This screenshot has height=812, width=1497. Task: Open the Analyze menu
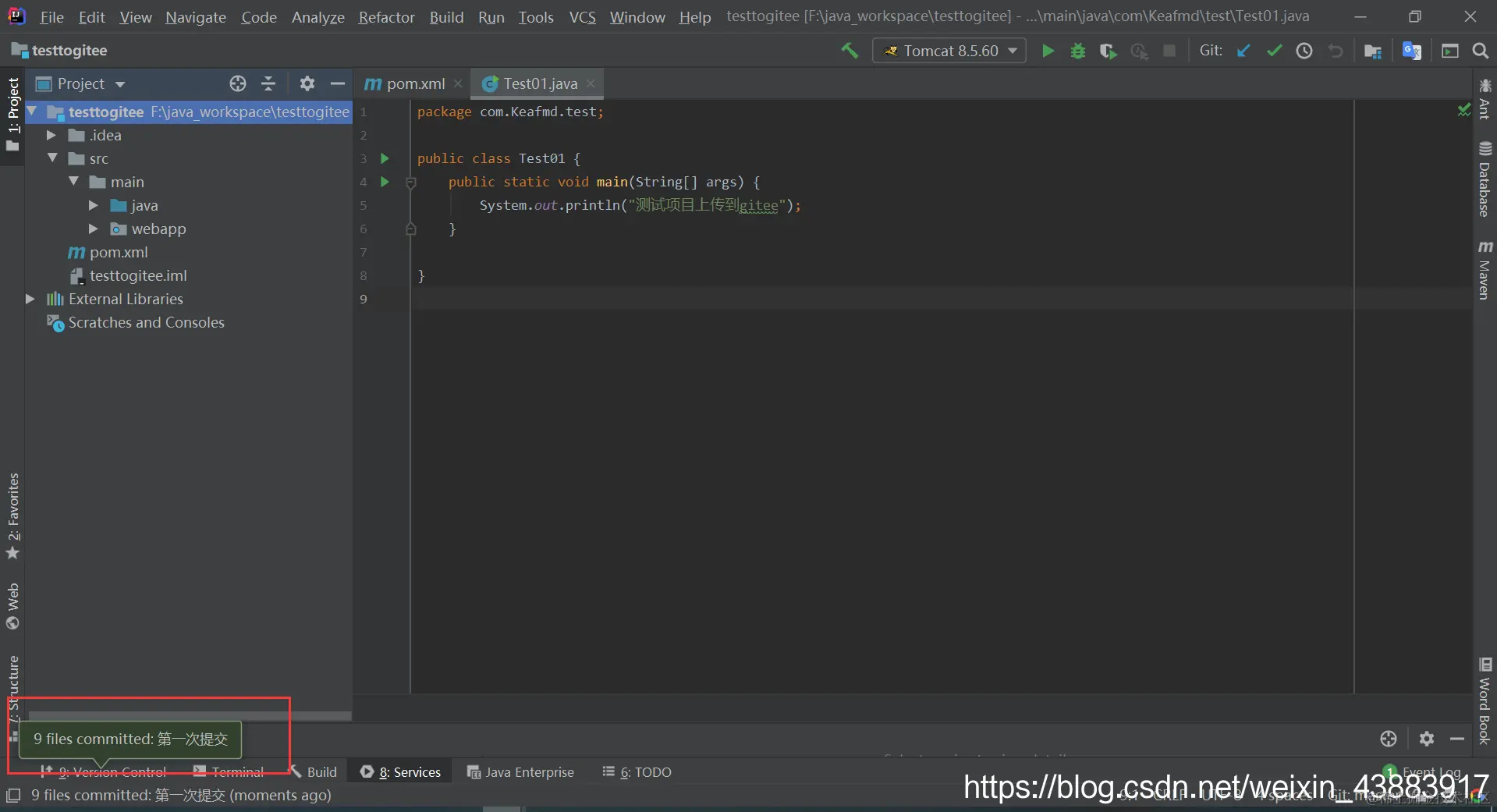(317, 16)
